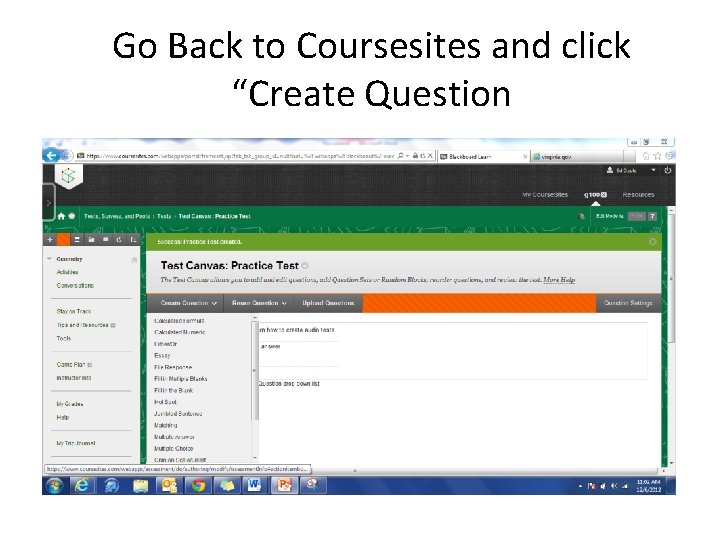Viewport: 720px width, 540px height.
Task: Select Multiple Answer question type
Action: [174, 437]
